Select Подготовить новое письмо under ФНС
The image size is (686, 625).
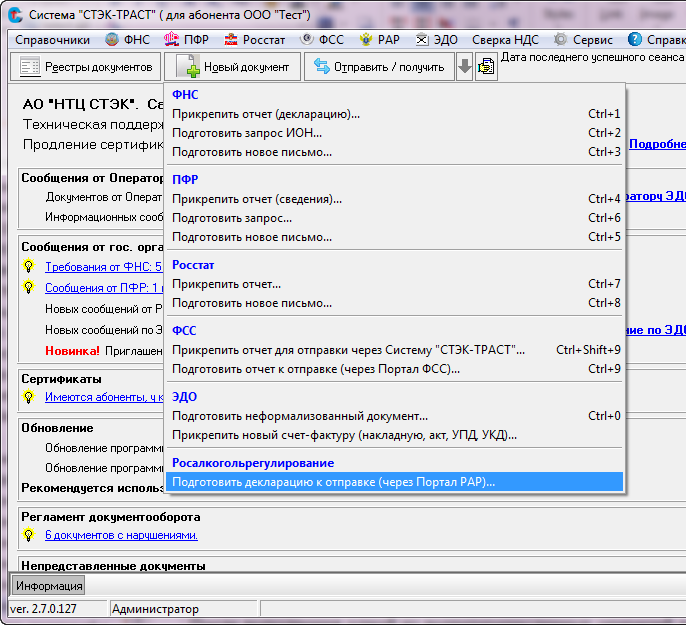point(395,152)
